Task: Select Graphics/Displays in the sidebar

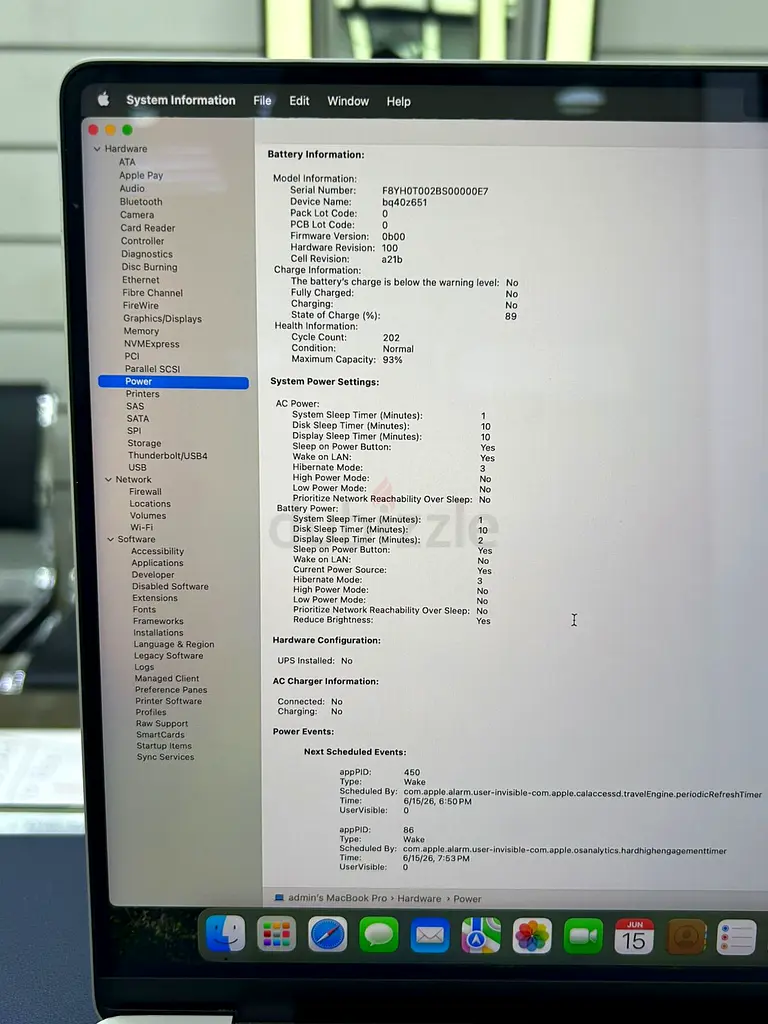Action: click(x=163, y=319)
